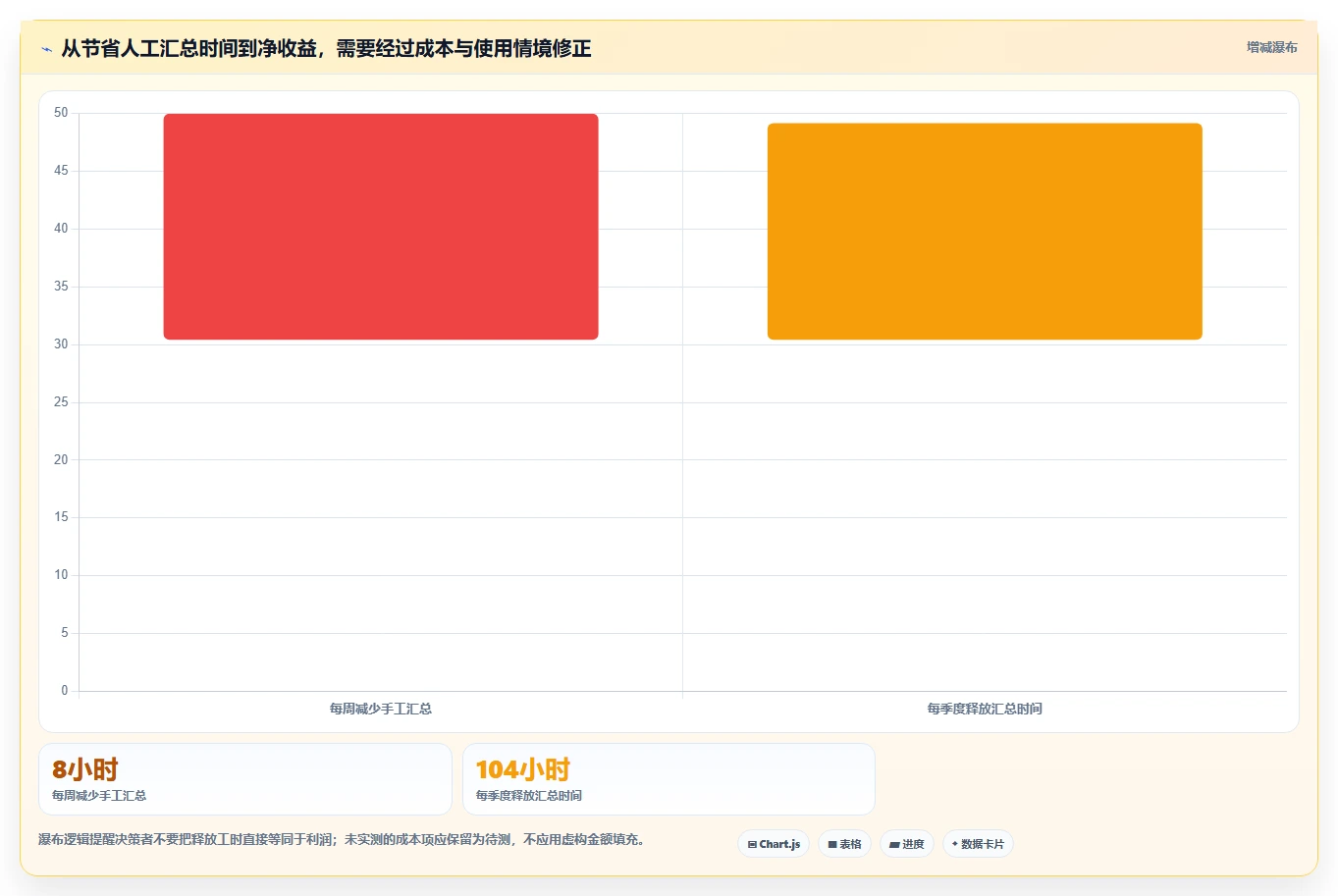Open the 104小时 data card
1338x896 pixels.
coord(669,779)
